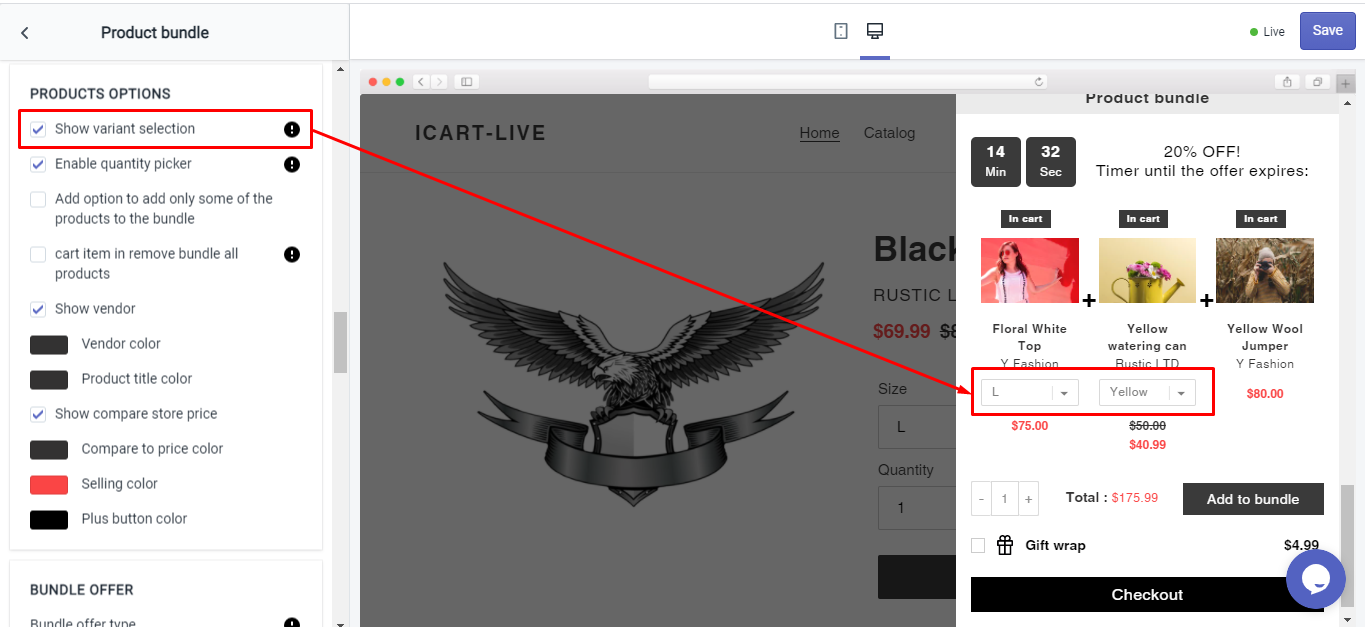This screenshot has height=627, width=1365.
Task: Click info icon beside cart item remove bundle
Action: click(292, 254)
